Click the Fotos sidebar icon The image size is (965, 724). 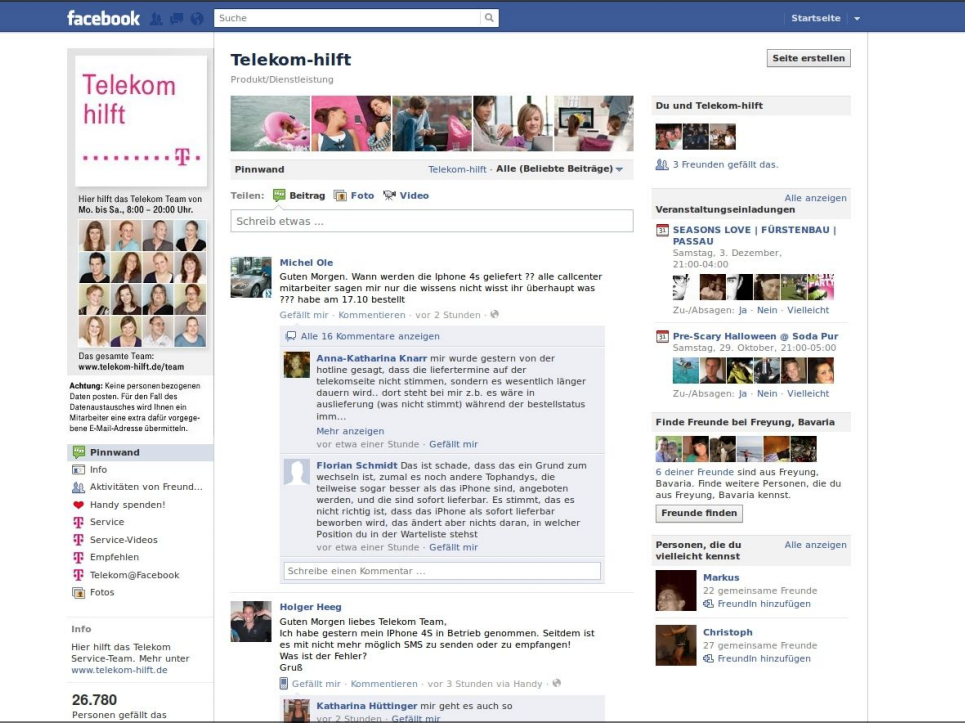(78, 593)
